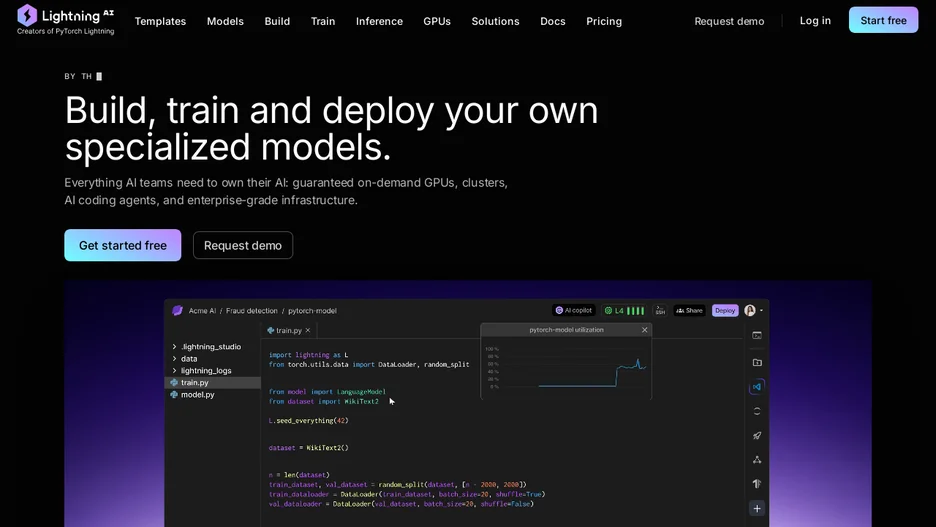Click the plus icon in studio sidebar
The image size is (936, 527).
tap(757, 508)
